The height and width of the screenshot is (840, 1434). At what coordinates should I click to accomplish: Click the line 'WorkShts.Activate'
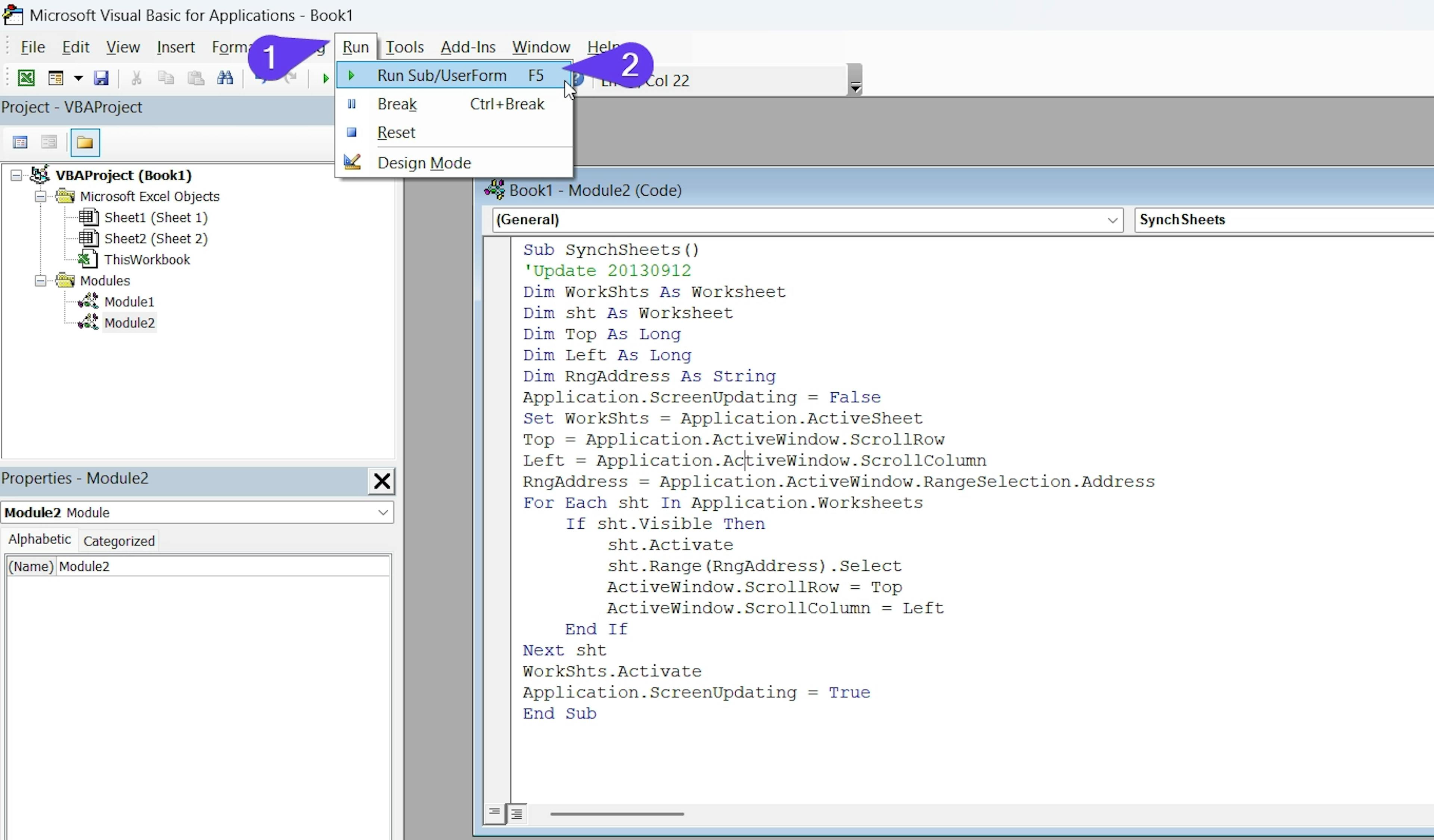click(612, 671)
